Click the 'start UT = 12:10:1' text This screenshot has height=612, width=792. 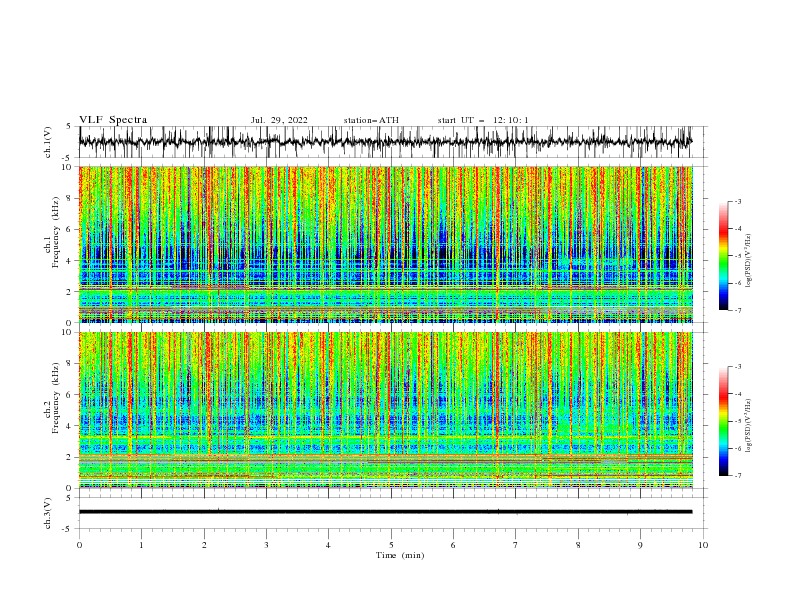click(x=483, y=120)
